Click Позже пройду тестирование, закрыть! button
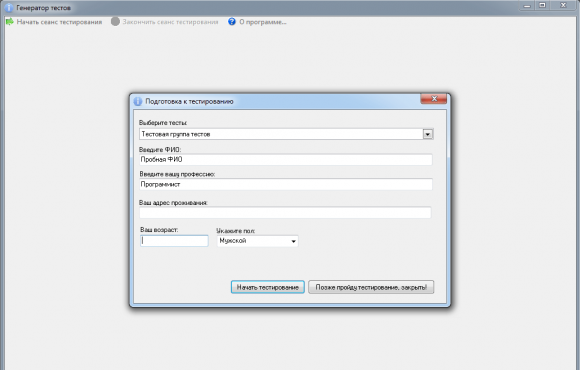 pos(371,287)
